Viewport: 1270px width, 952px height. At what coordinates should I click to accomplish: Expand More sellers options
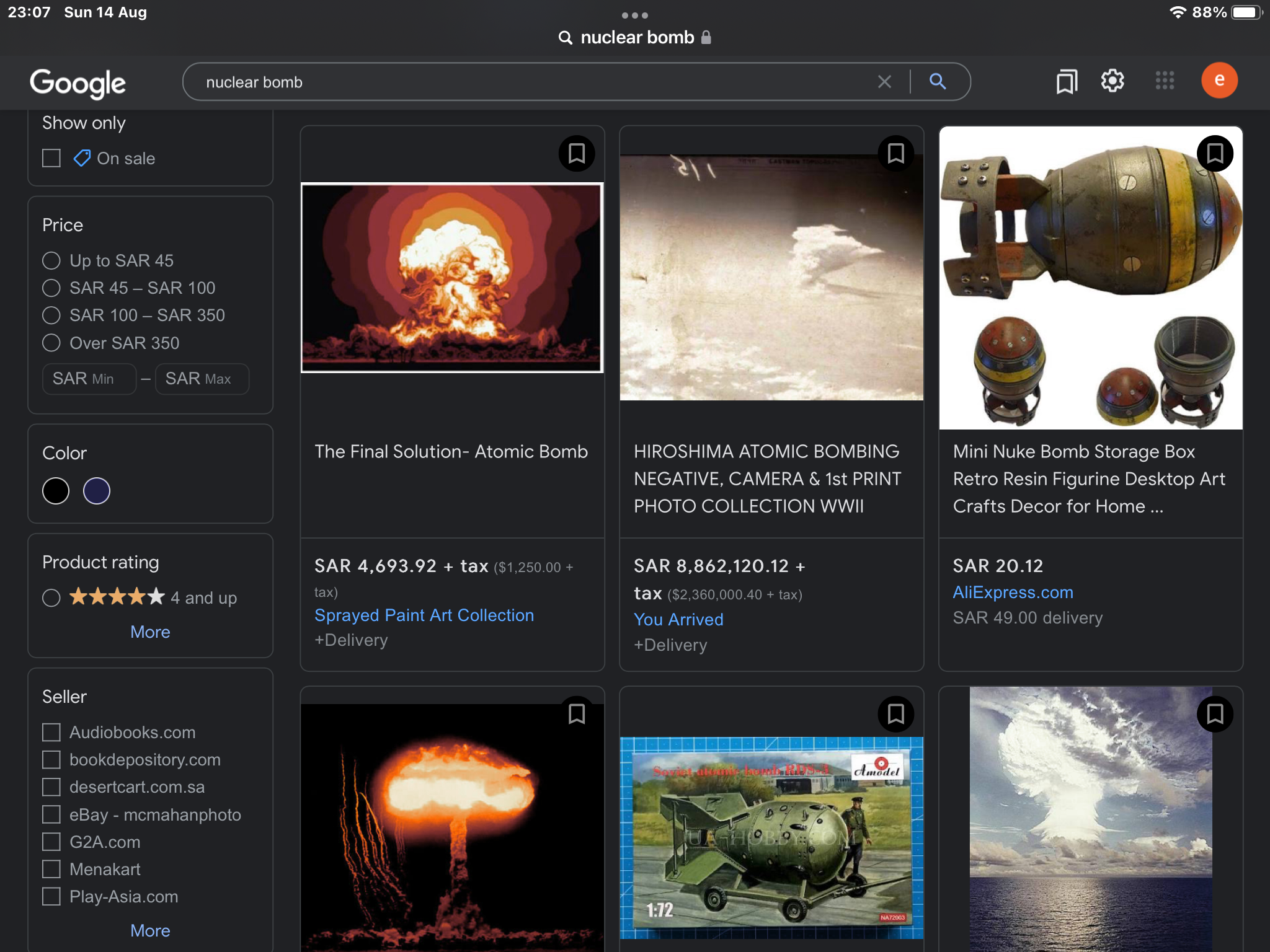click(x=150, y=930)
